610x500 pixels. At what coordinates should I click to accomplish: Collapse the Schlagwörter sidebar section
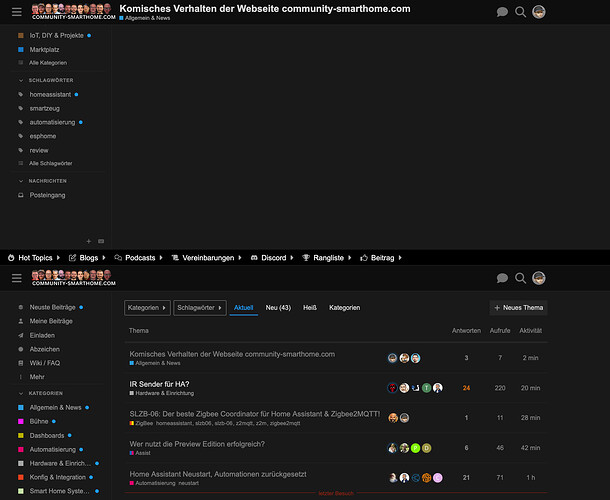(46, 80)
